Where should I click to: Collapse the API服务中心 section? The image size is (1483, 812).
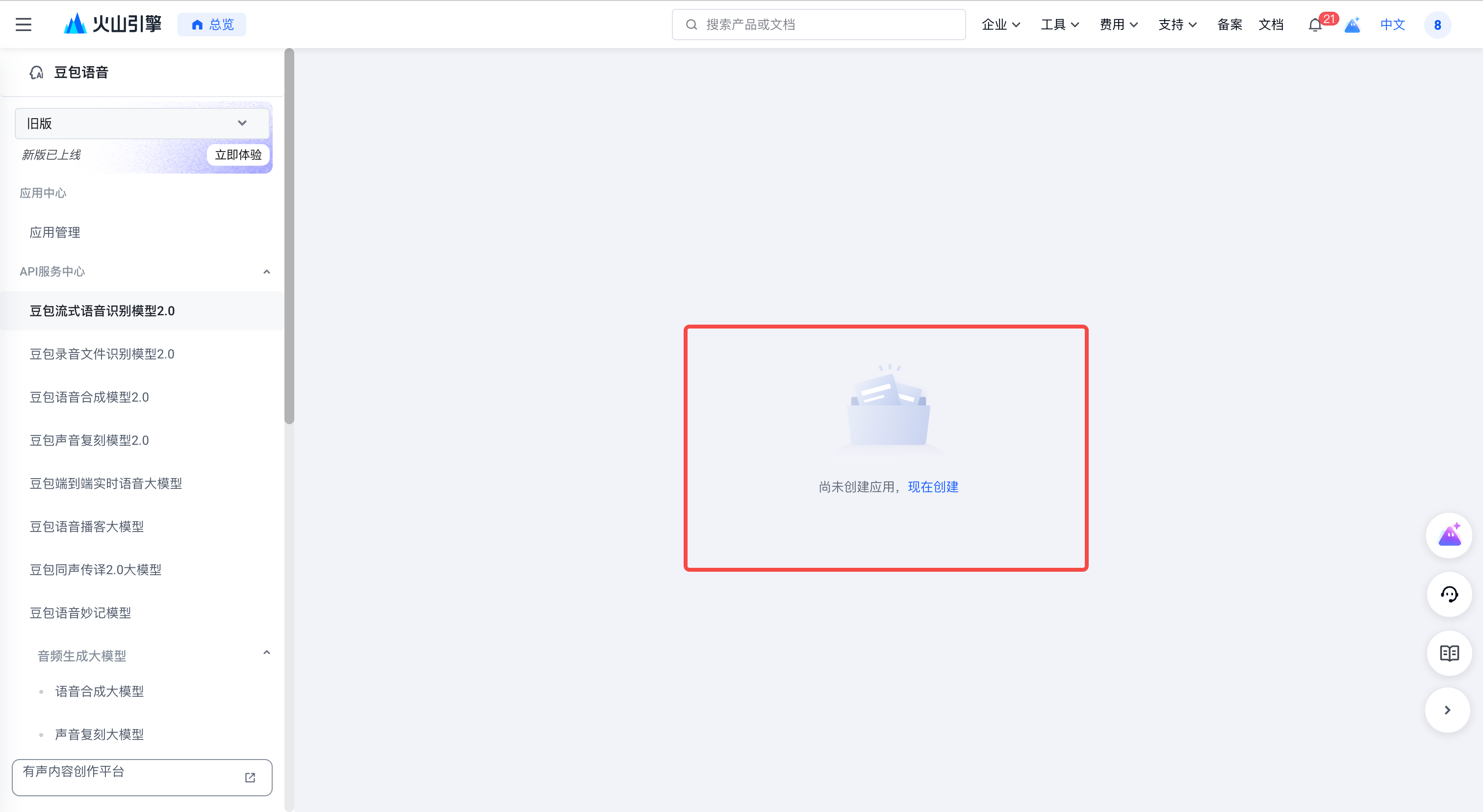[267, 272]
